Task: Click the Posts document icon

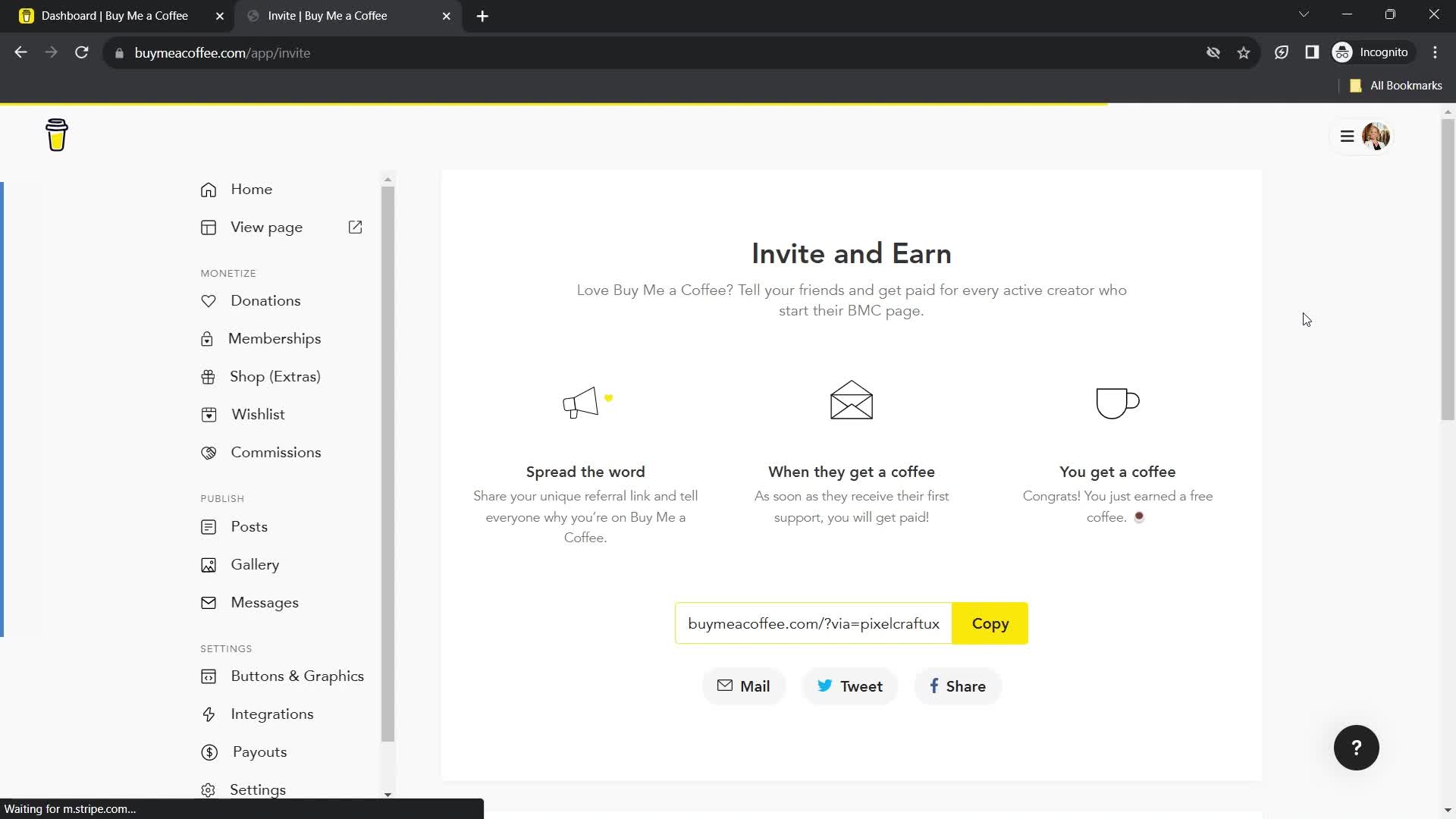Action: coord(209,527)
